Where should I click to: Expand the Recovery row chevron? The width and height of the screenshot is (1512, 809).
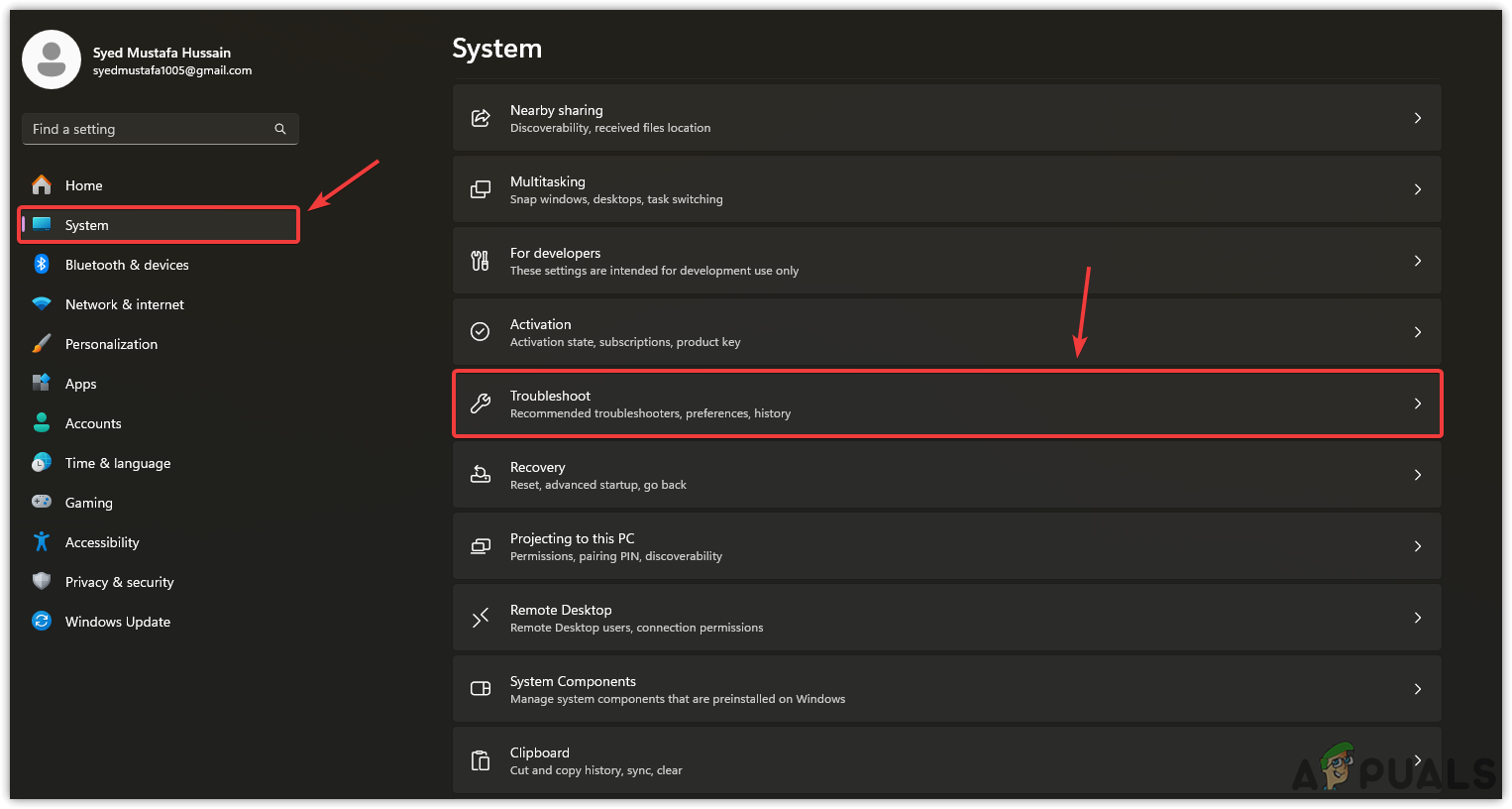point(1418,475)
